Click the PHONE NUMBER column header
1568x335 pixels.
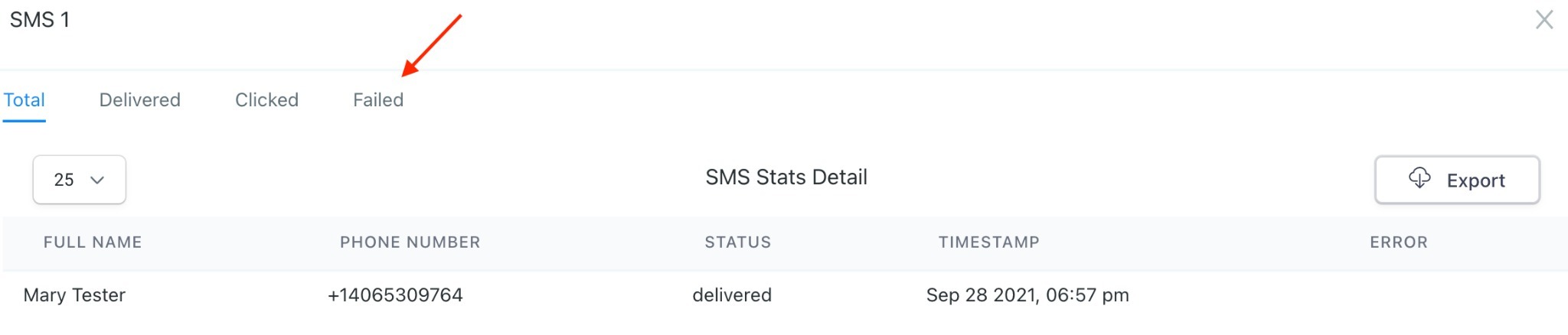[x=410, y=242]
